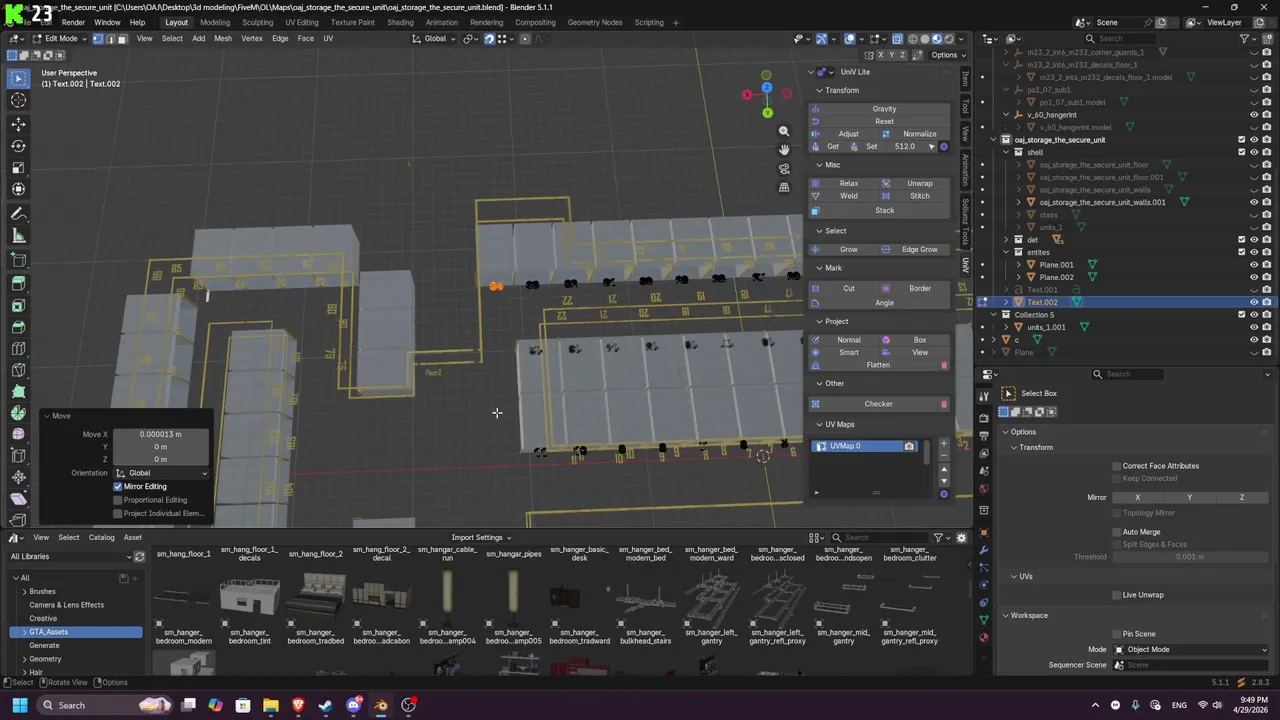Hide Plane.001 using its eye icon
Viewport: 1280px width, 720px height.
point(1254,265)
